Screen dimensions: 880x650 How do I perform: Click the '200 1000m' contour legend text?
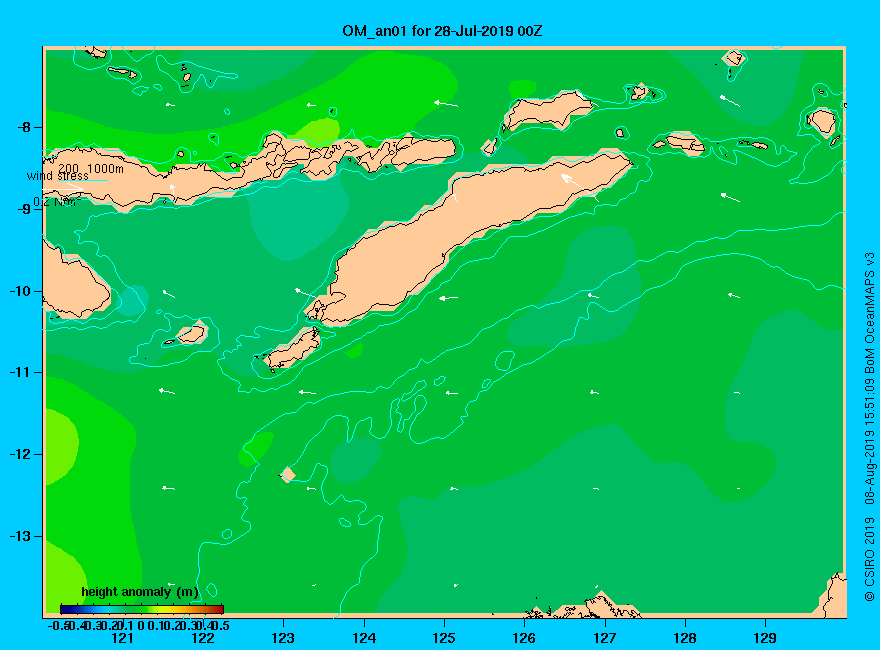[x=91, y=168]
